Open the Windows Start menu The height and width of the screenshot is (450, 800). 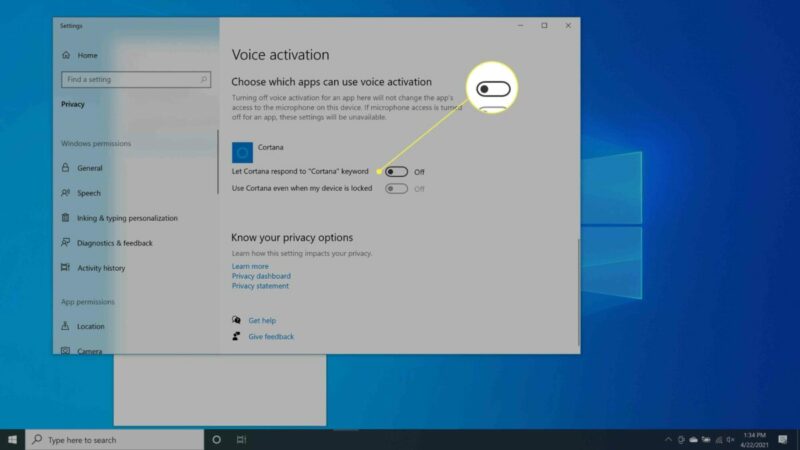click(x=12, y=439)
